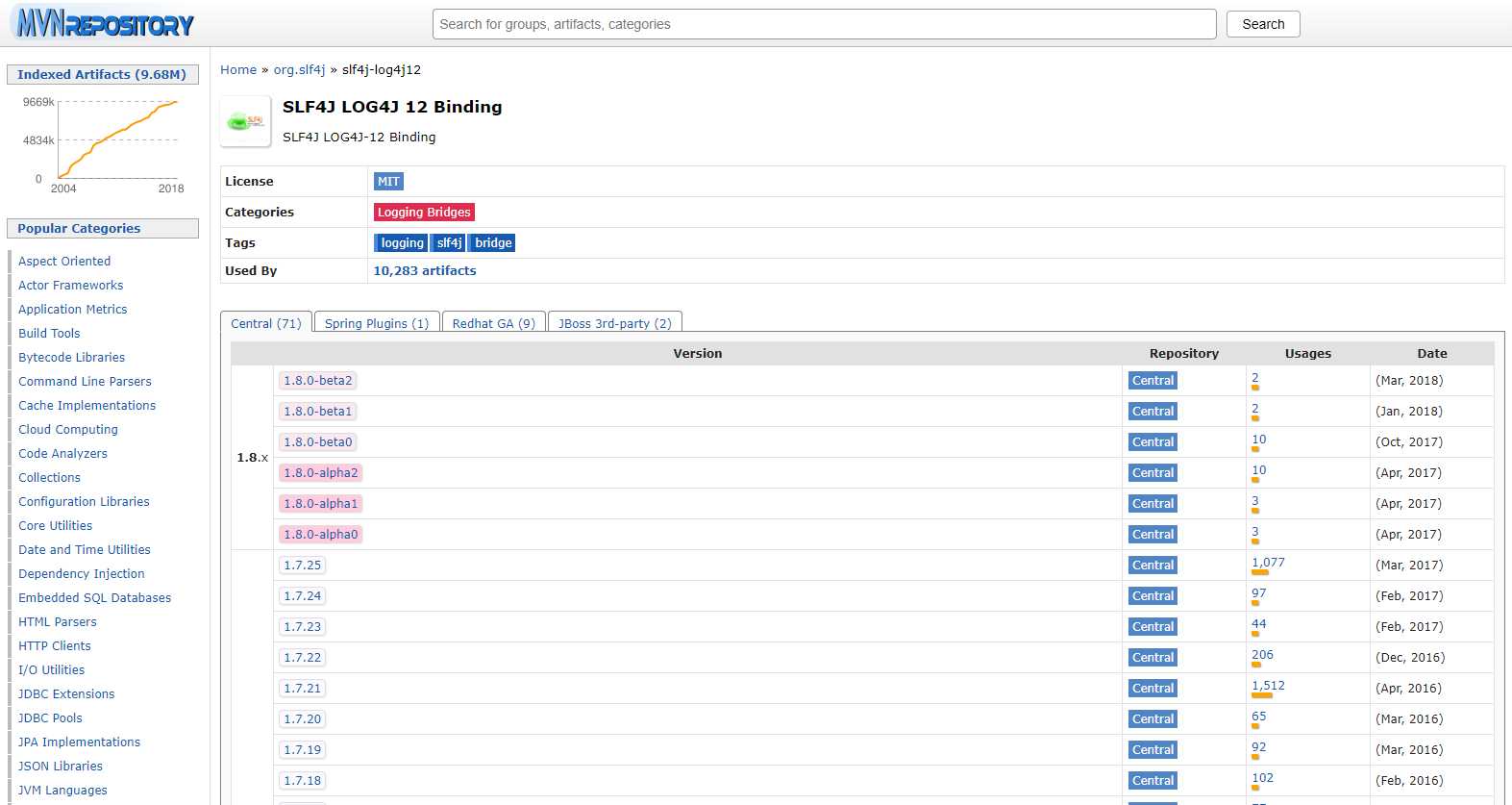Open the JSON Libraries category
Screen dimensions: 1512x805
click(x=61, y=767)
